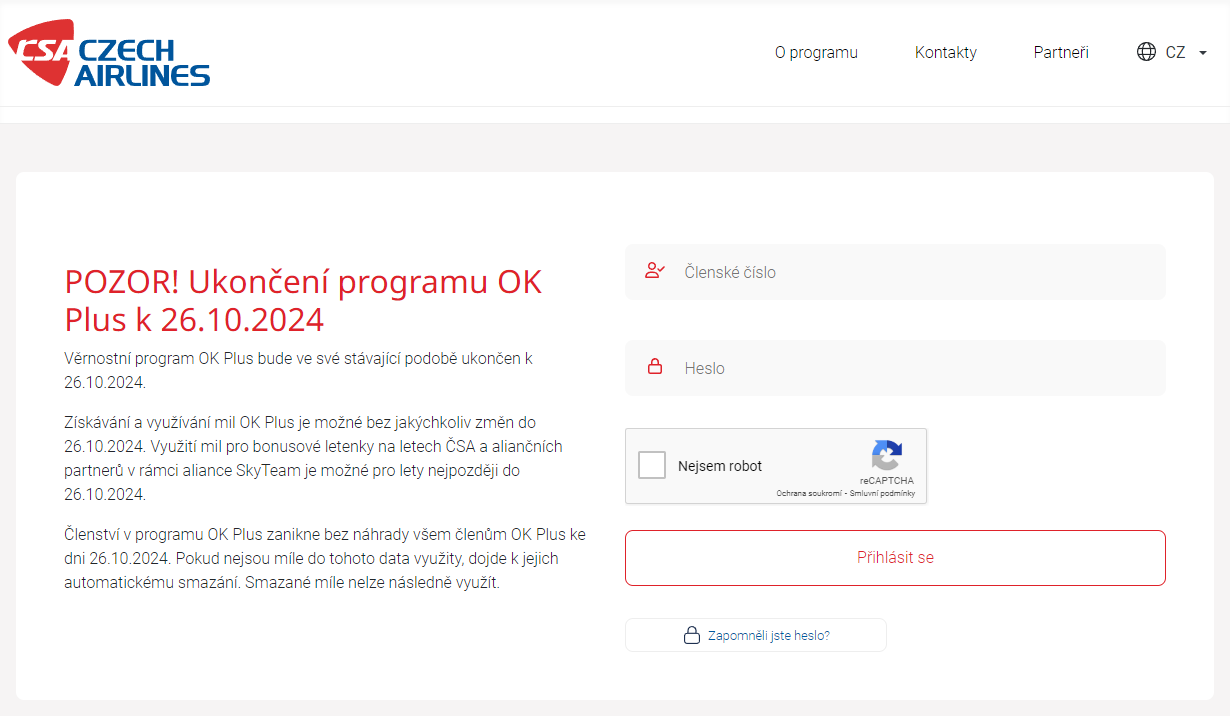Check the Nejsem robot checkbox
This screenshot has height=716, width=1230.
click(x=652, y=465)
